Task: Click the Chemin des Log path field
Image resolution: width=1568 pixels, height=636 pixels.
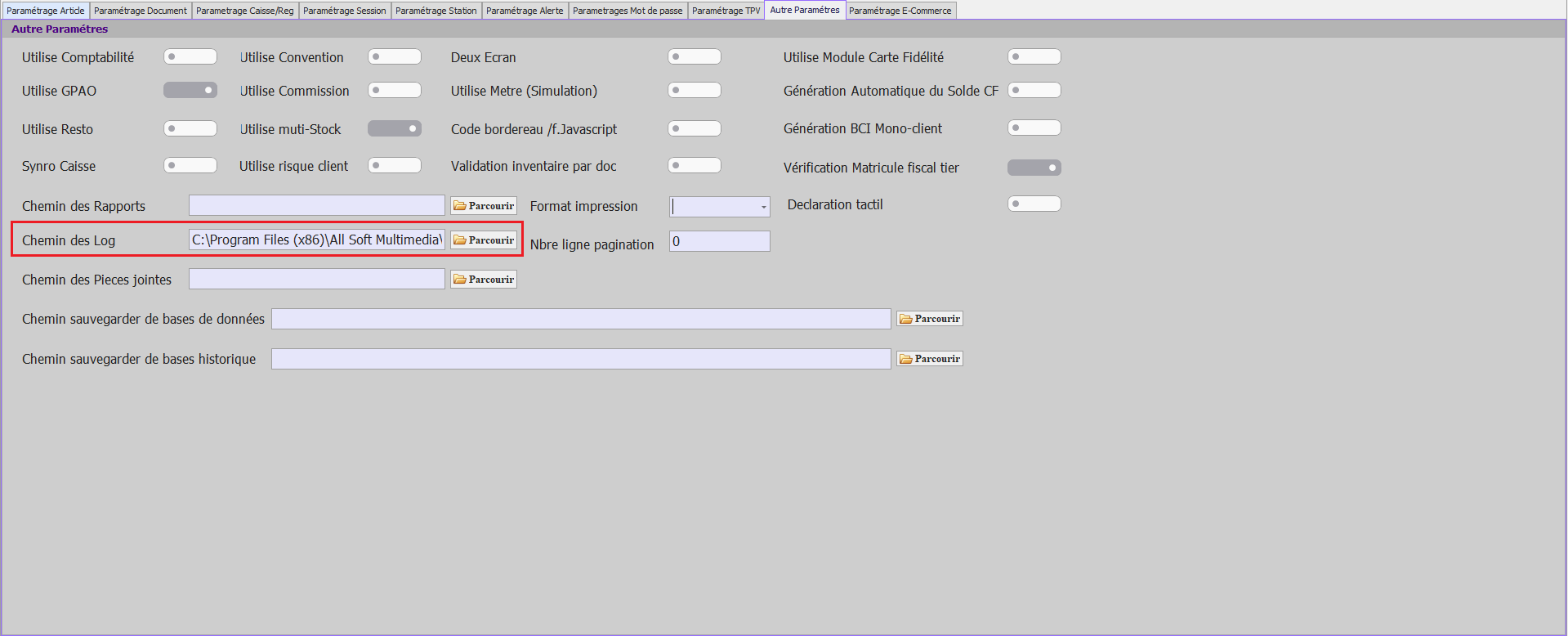Action: tap(317, 240)
